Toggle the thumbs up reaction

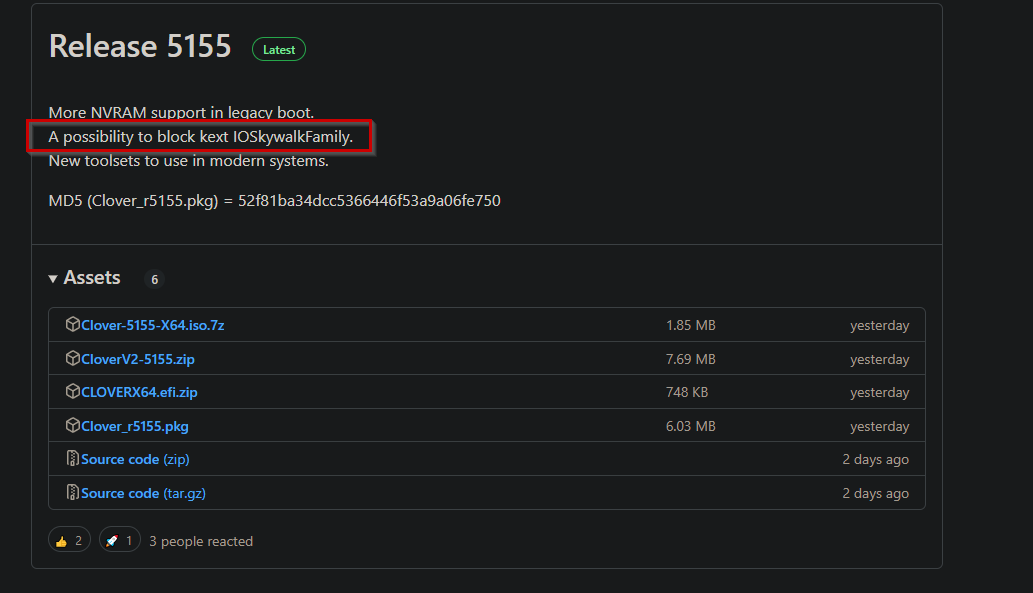(x=69, y=541)
